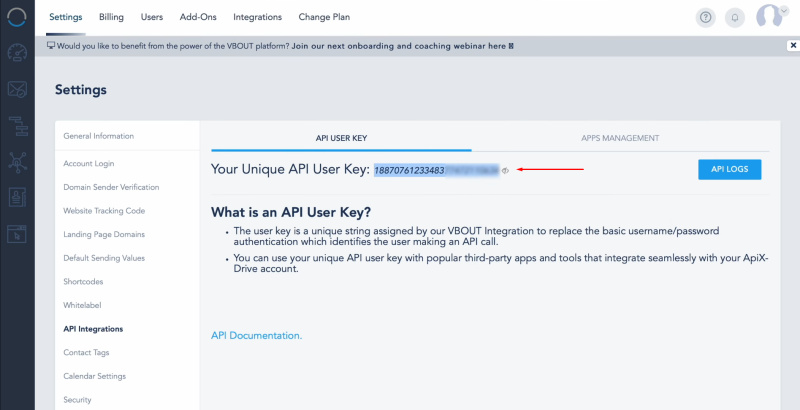Open the API Documentation link

pos(257,336)
